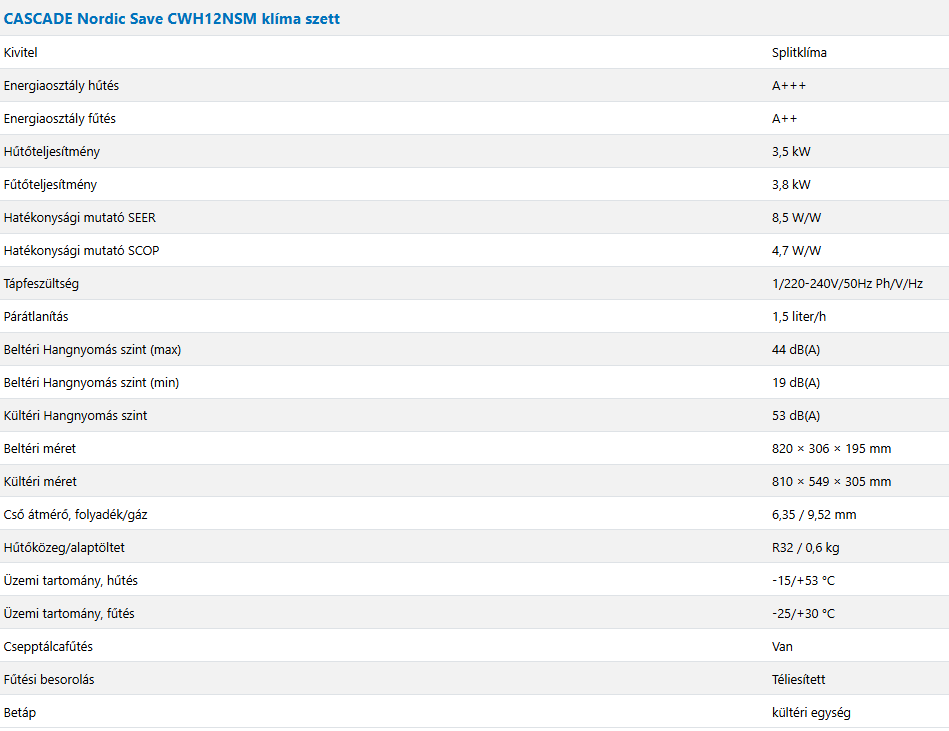Select the Hűtőteljesítmény row label
The width and height of the screenshot is (949, 731).
pos(51,151)
